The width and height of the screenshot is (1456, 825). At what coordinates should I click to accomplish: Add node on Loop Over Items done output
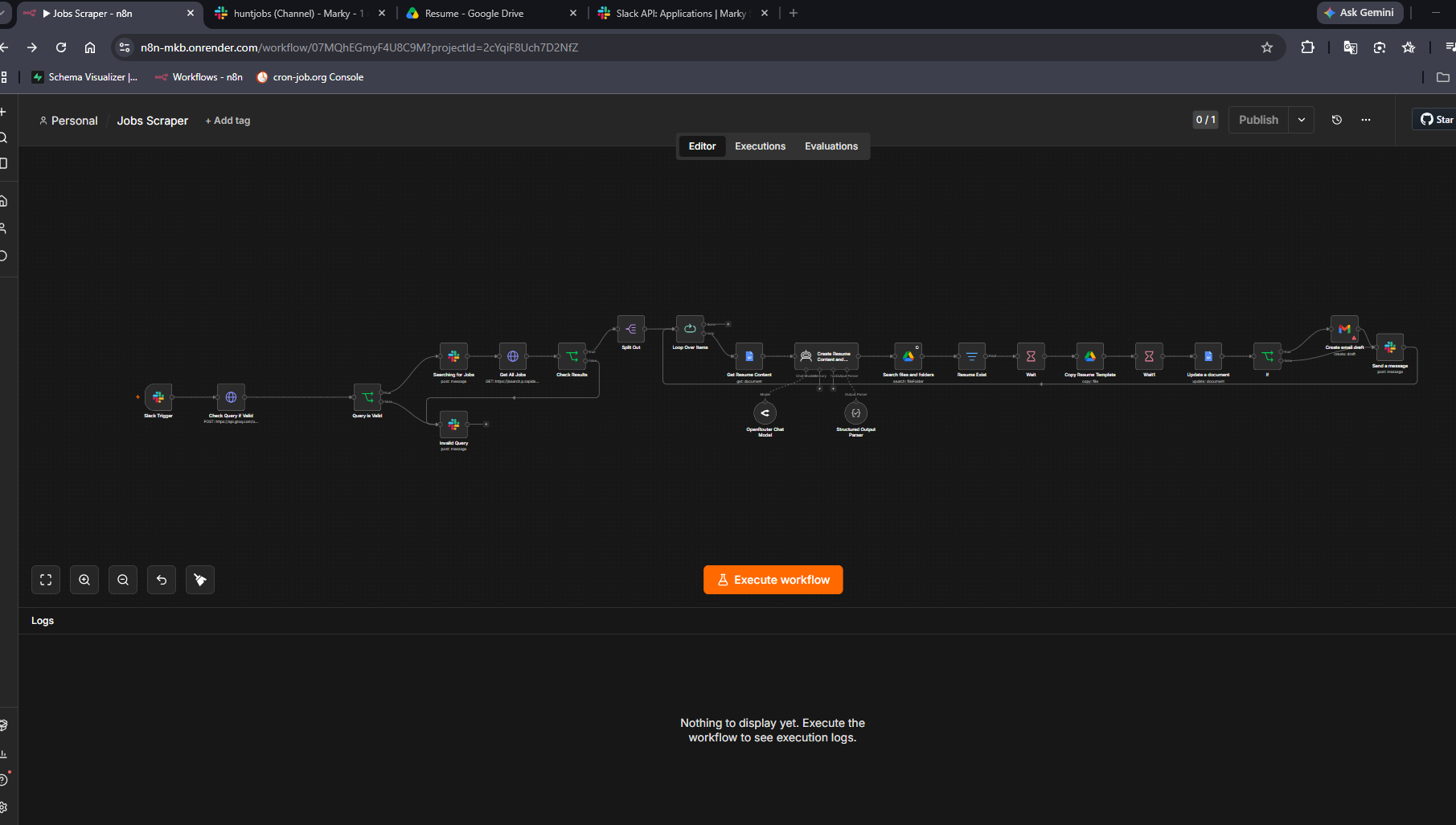coord(728,324)
